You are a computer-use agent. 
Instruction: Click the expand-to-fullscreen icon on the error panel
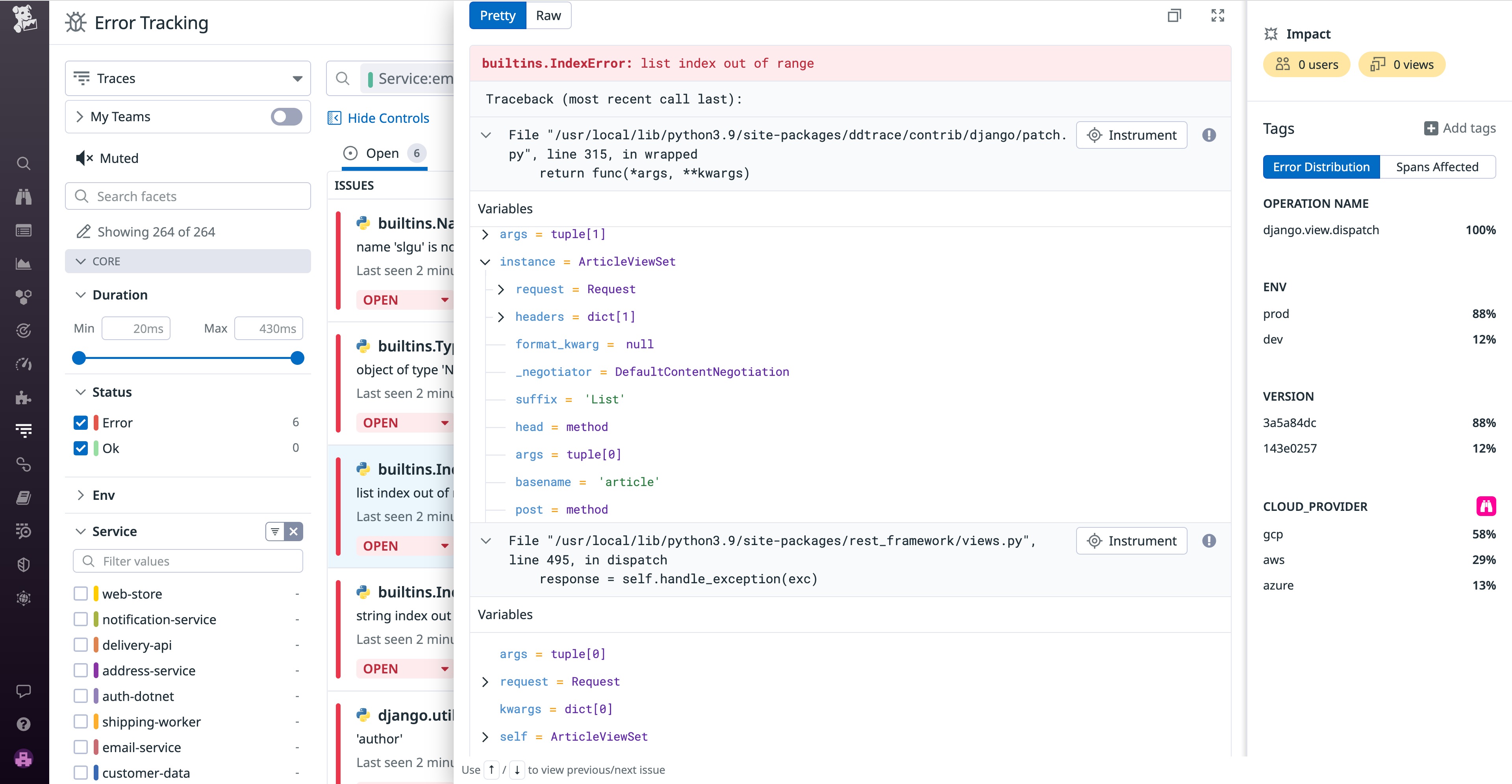(1217, 15)
